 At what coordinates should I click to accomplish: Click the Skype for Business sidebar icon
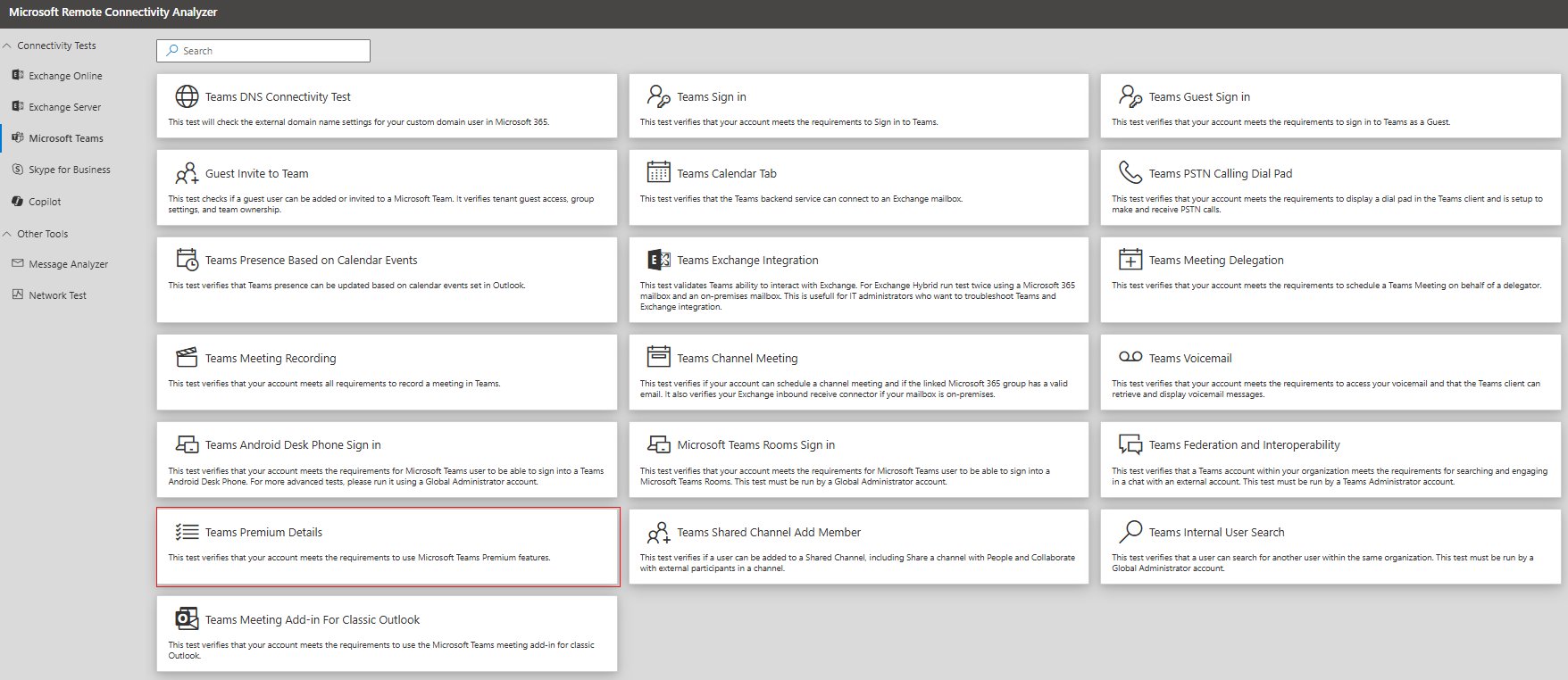click(x=17, y=169)
